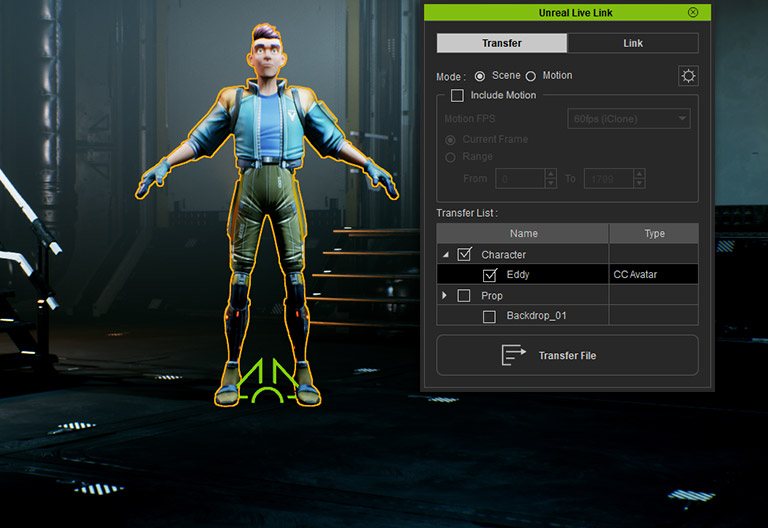Select Scene mode radio button

pyautogui.click(x=480, y=76)
